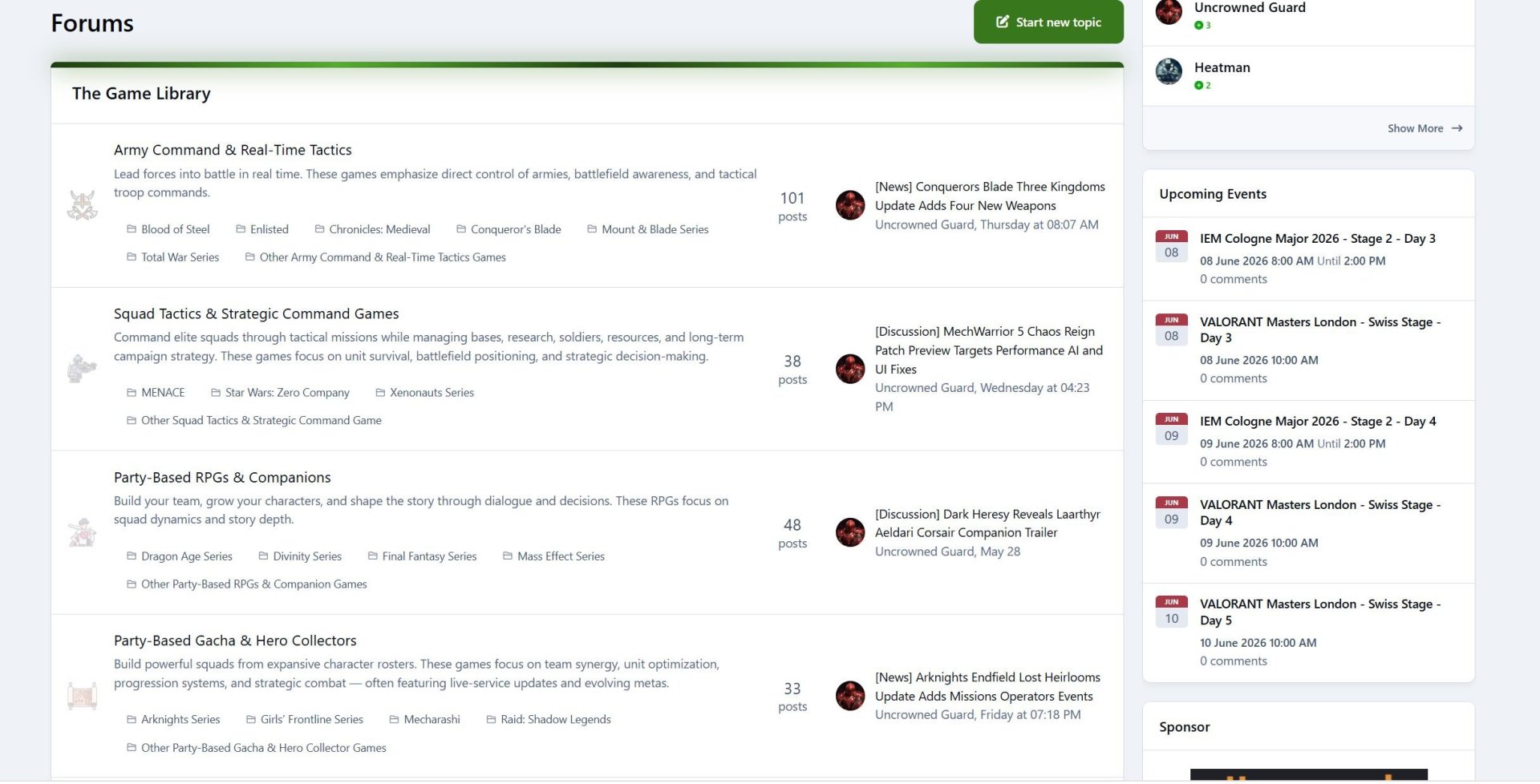This screenshot has height=784, width=1540.
Task: Open the Xenonauts Series subforum
Action: [425, 393]
